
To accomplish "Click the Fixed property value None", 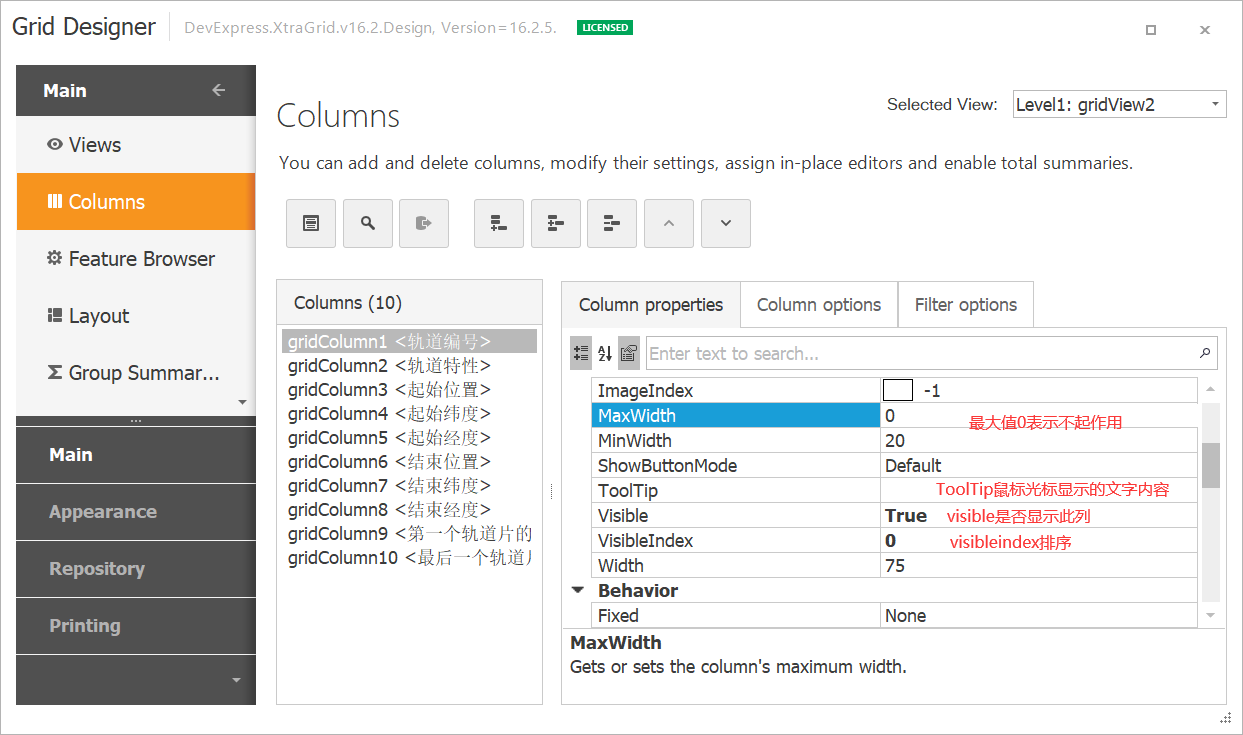I will (x=905, y=616).
